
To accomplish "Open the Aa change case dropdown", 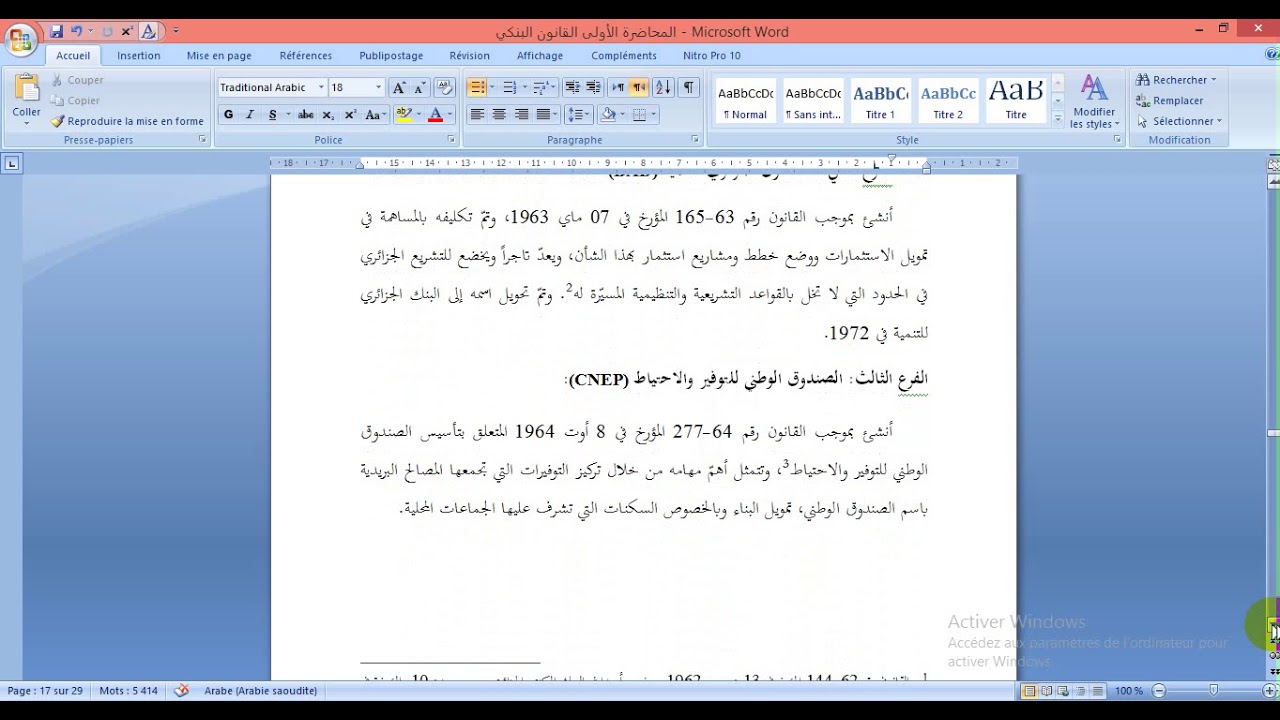I will (x=376, y=115).
